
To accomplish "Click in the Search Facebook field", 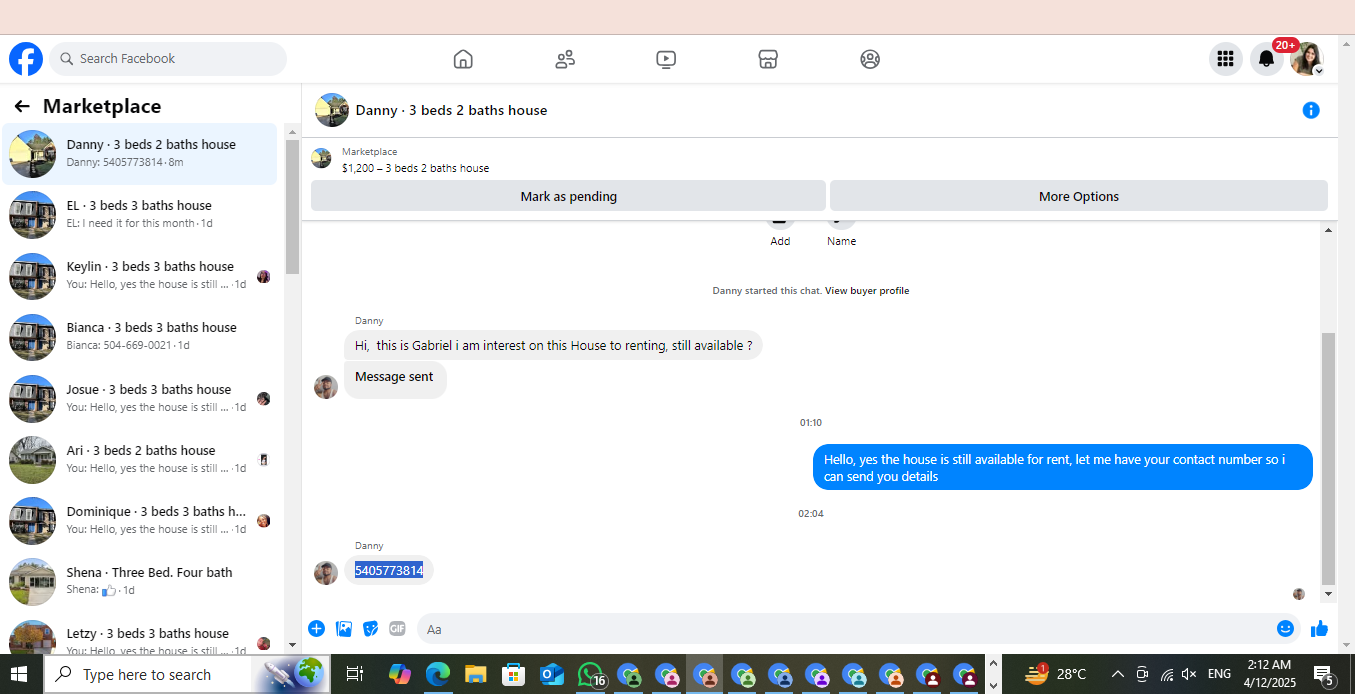I will click(168, 59).
